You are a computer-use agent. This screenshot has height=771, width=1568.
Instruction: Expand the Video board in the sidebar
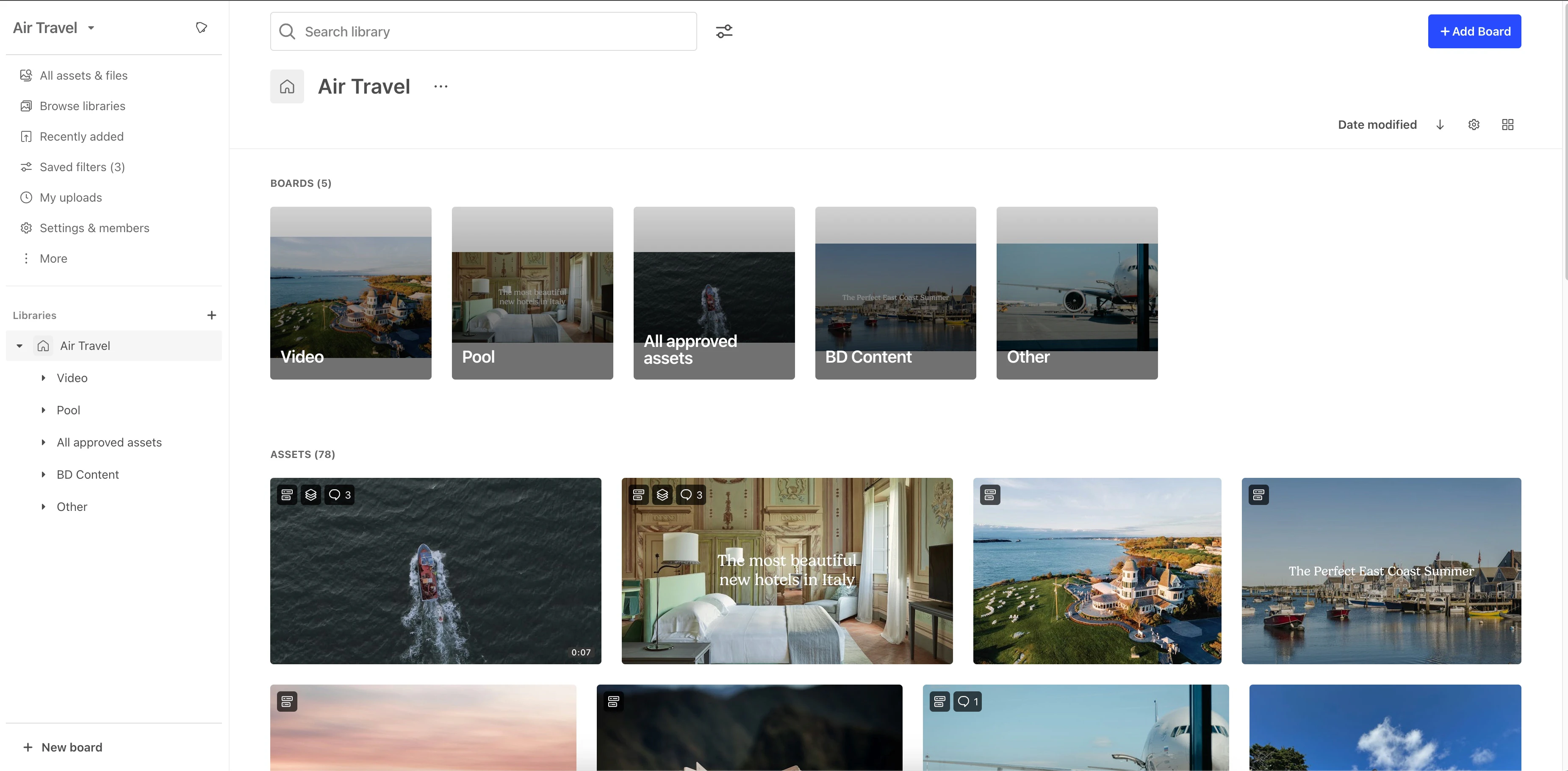(x=43, y=377)
